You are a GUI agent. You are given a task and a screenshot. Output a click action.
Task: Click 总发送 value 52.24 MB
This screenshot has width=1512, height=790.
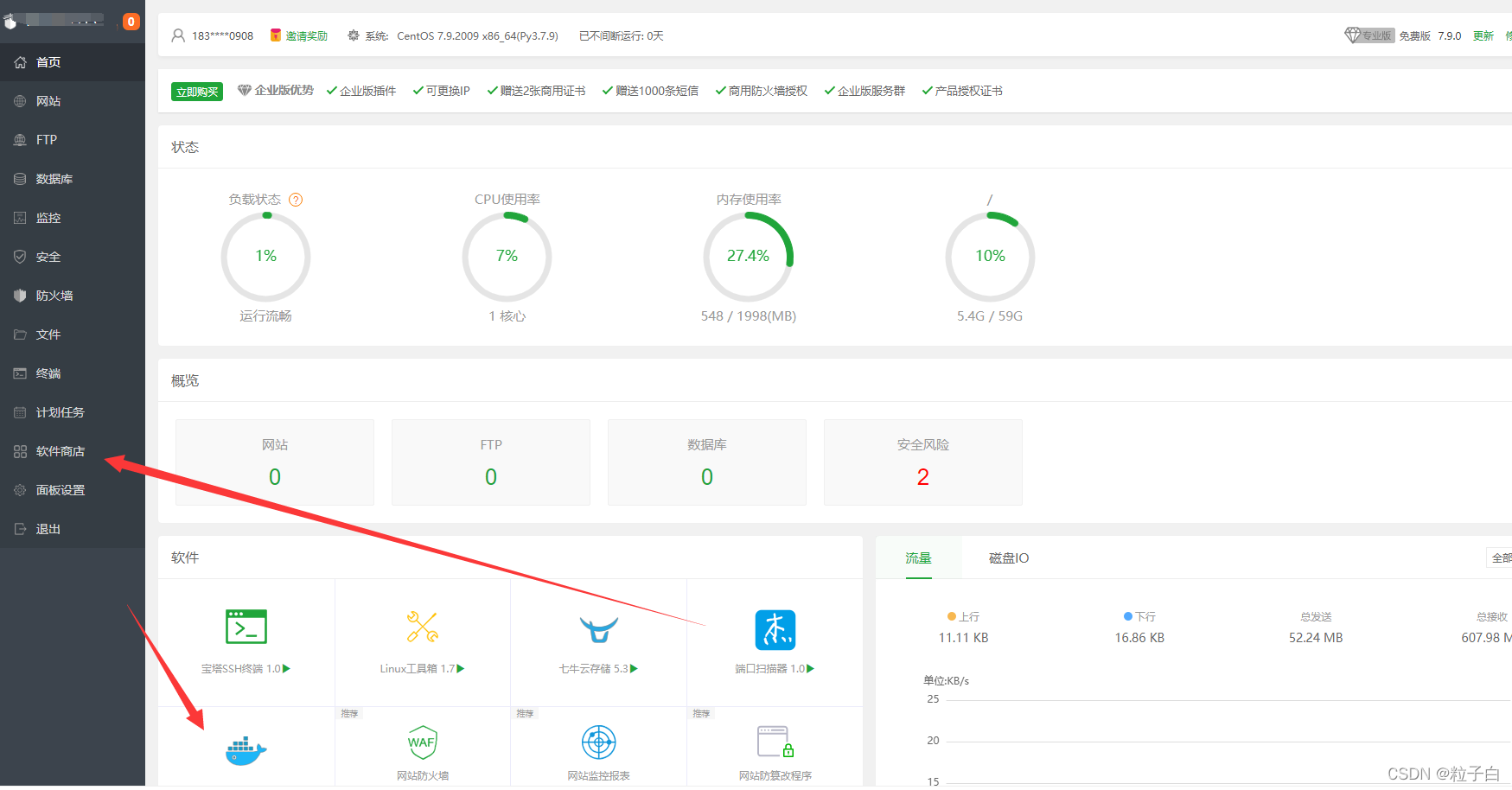click(1316, 638)
